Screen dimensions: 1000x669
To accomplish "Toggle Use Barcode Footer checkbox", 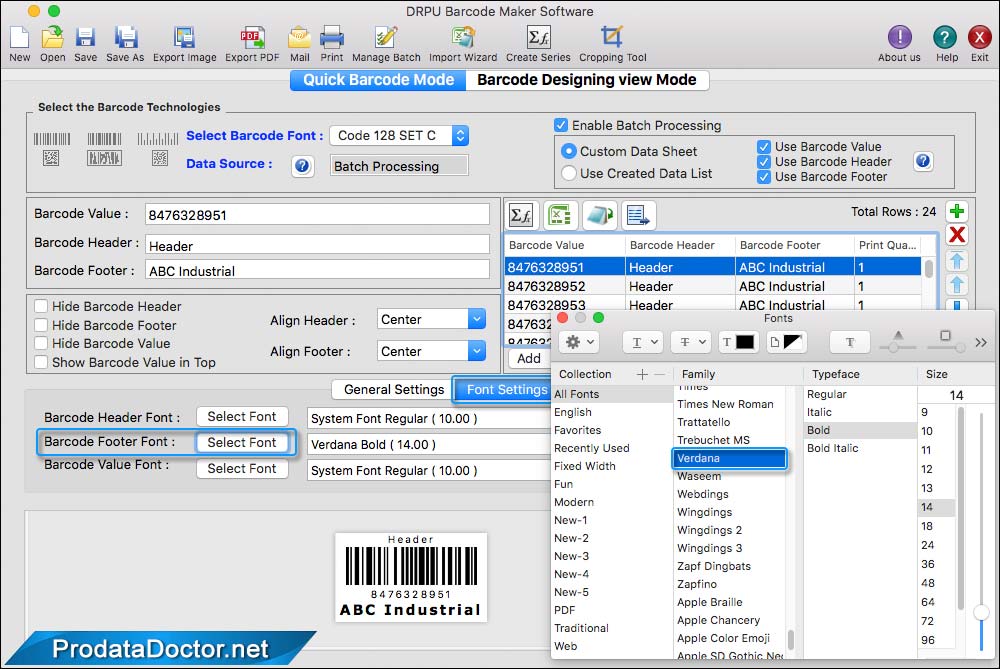I will [x=763, y=177].
